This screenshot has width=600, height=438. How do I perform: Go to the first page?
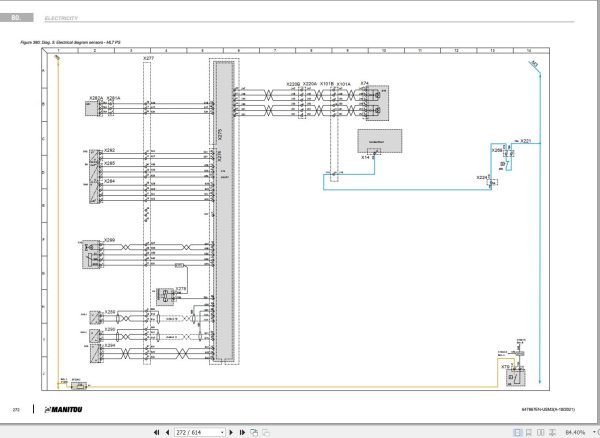[157, 432]
